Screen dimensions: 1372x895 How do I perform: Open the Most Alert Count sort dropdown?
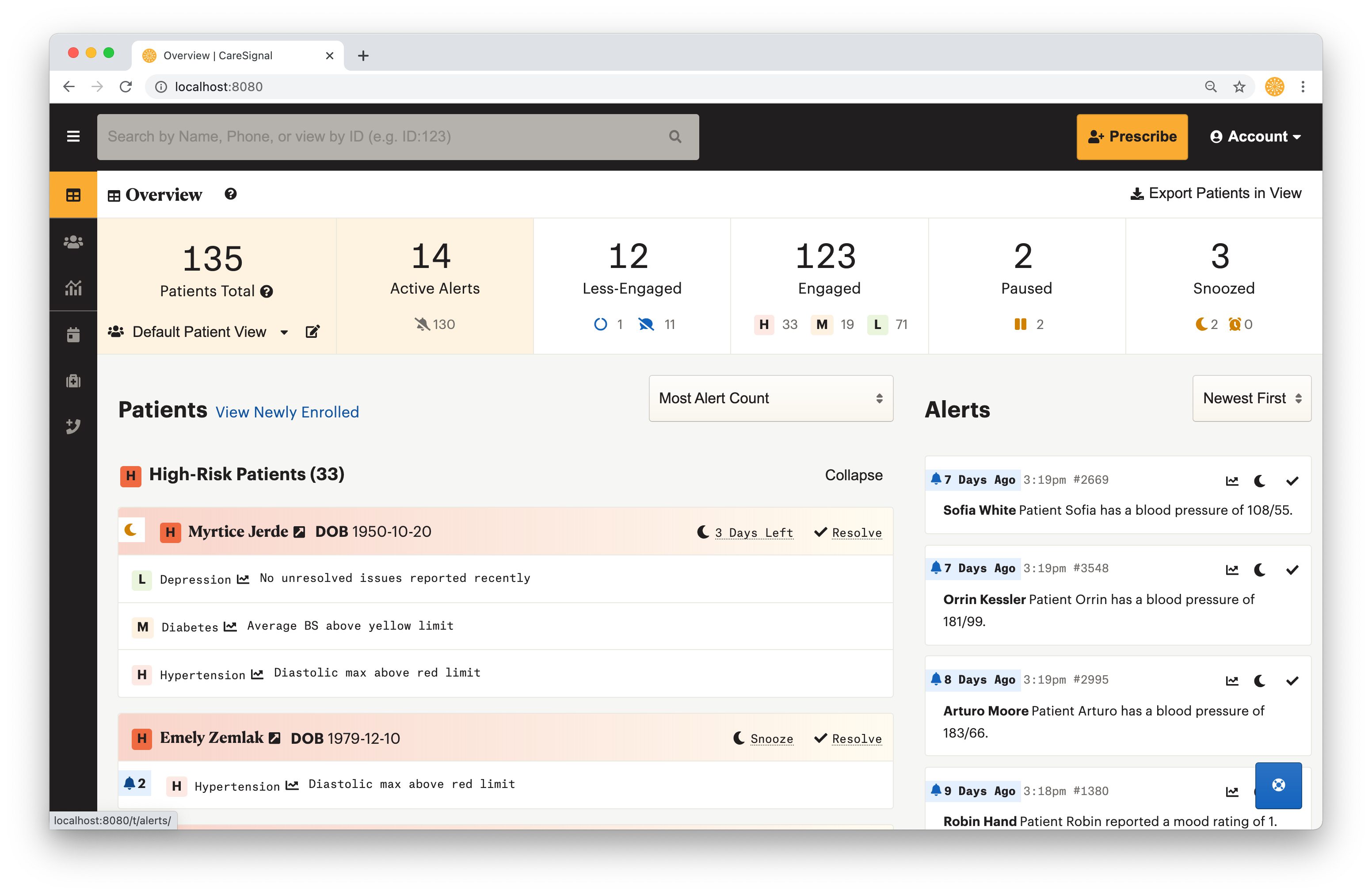[771, 398]
